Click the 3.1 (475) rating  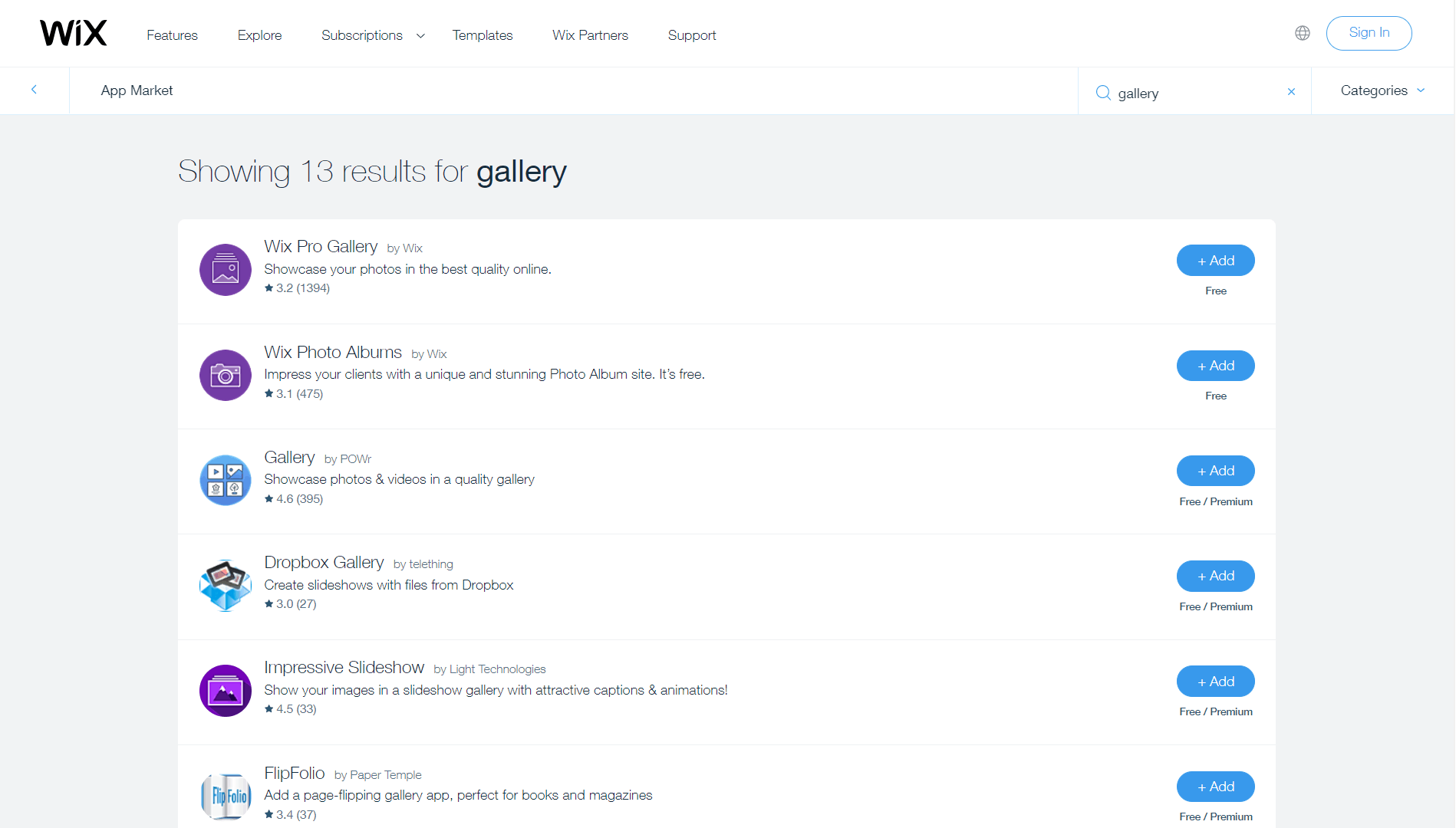294,394
